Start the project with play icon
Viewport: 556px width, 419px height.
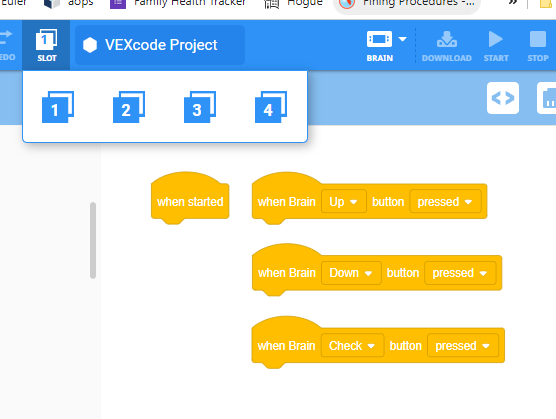click(x=496, y=46)
